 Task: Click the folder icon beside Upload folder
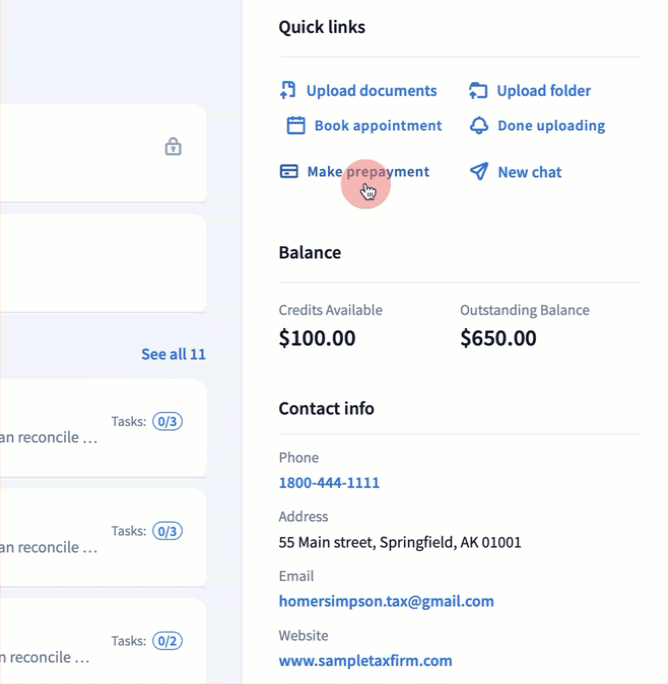478,91
